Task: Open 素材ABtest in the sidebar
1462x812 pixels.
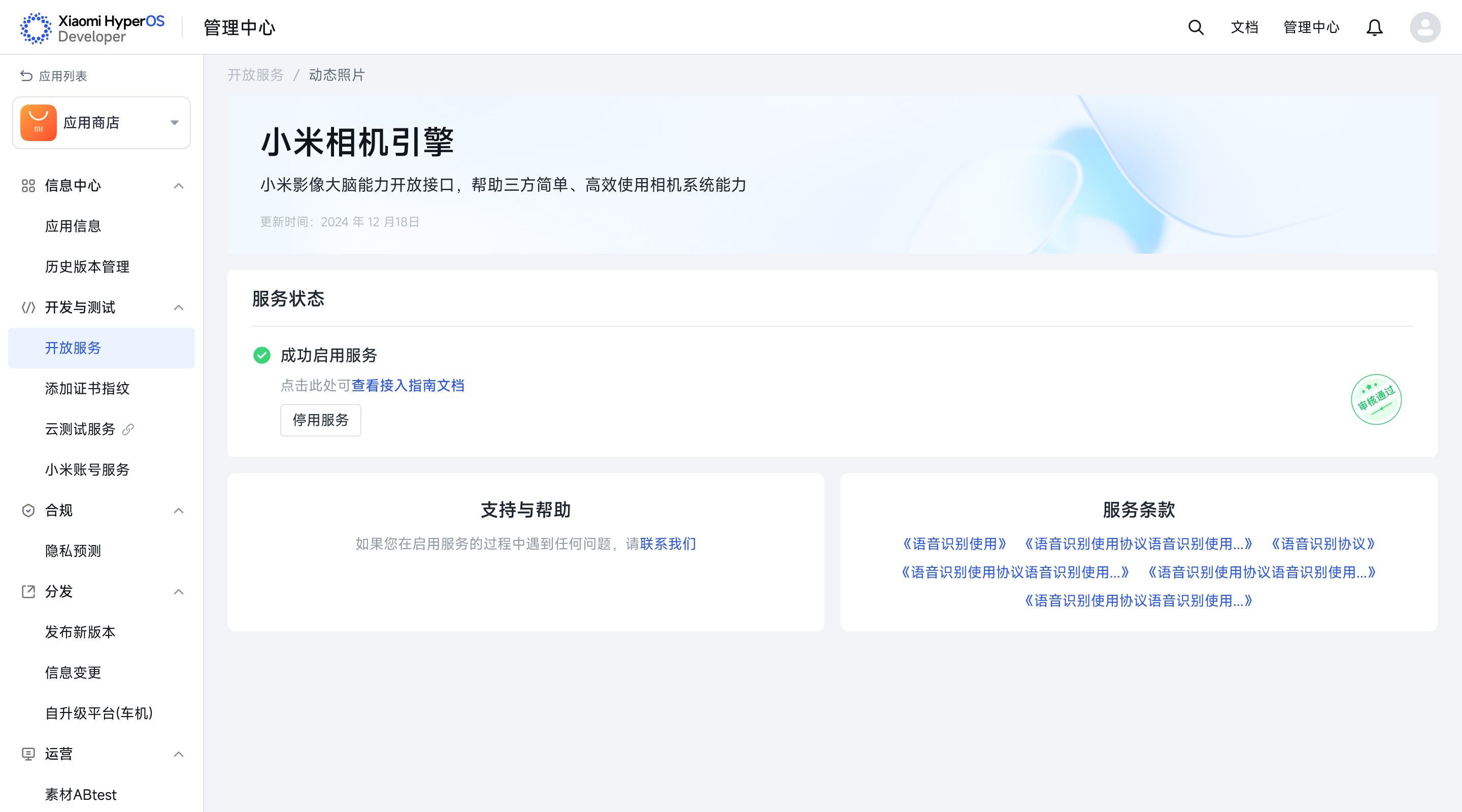Action: [102, 794]
